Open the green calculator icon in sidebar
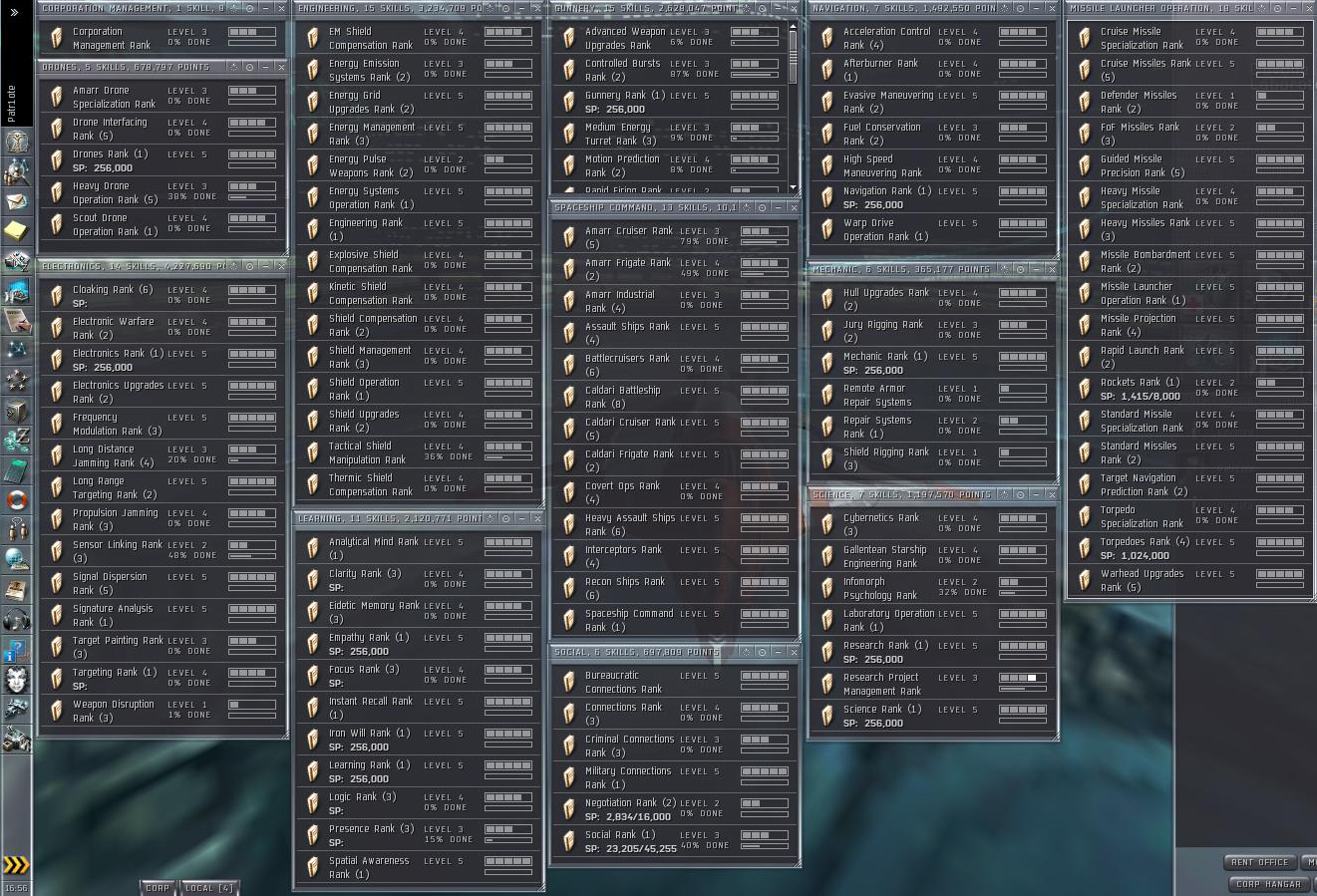Screen dimensions: 1317x896 click(17, 470)
